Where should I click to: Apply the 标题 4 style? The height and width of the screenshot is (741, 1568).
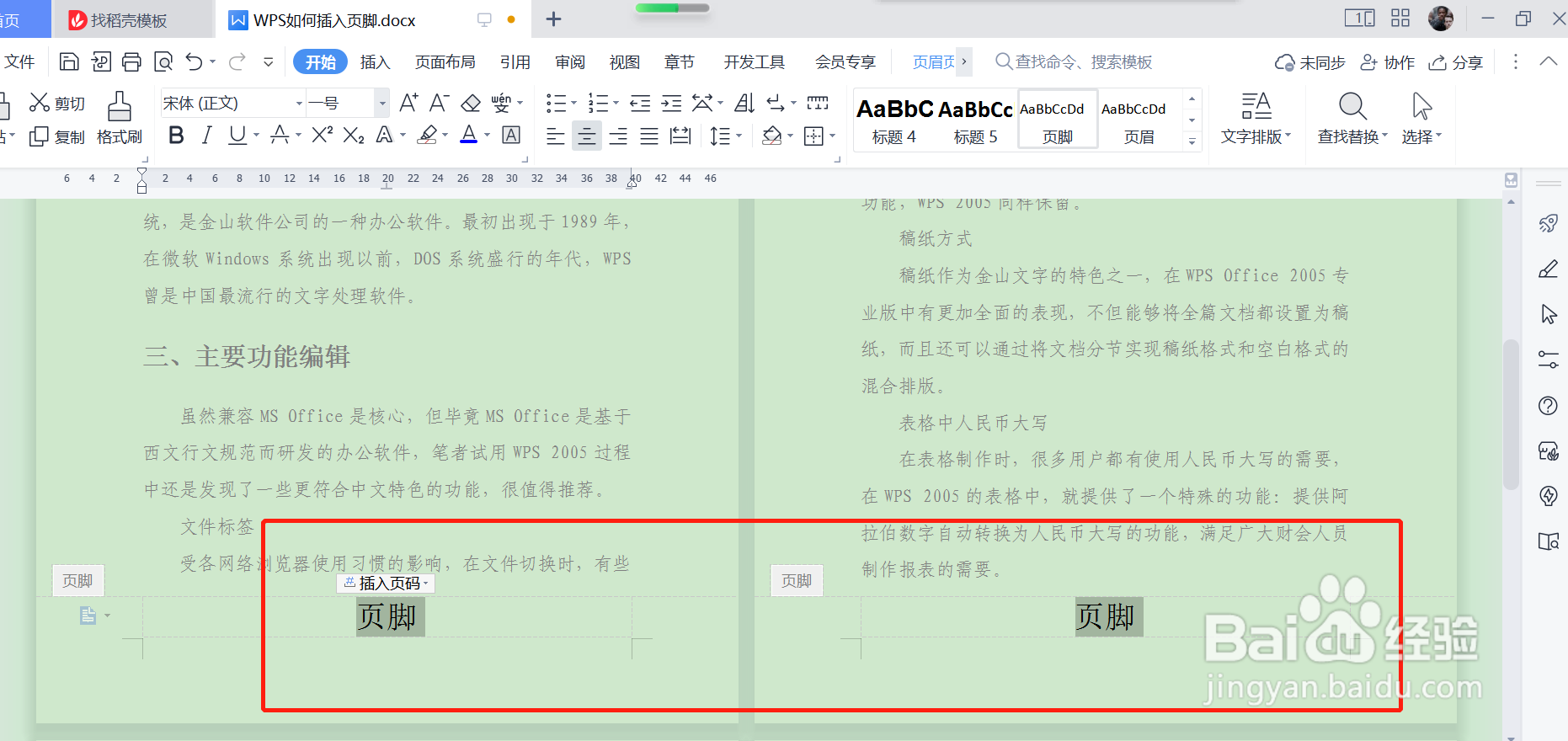point(894,120)
